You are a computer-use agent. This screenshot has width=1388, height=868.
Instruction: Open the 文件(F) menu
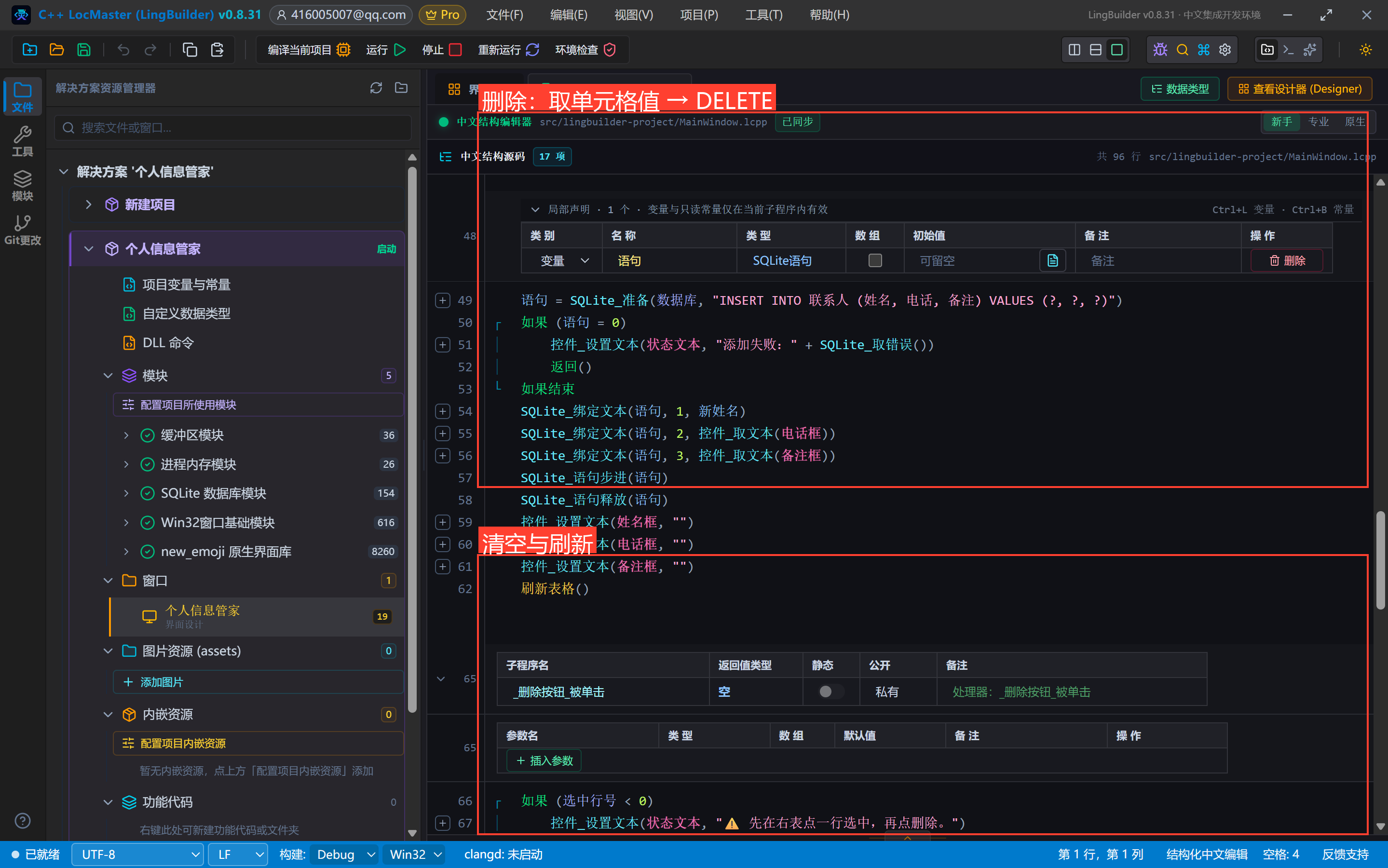pyautogui.click(x=504, y=15)
